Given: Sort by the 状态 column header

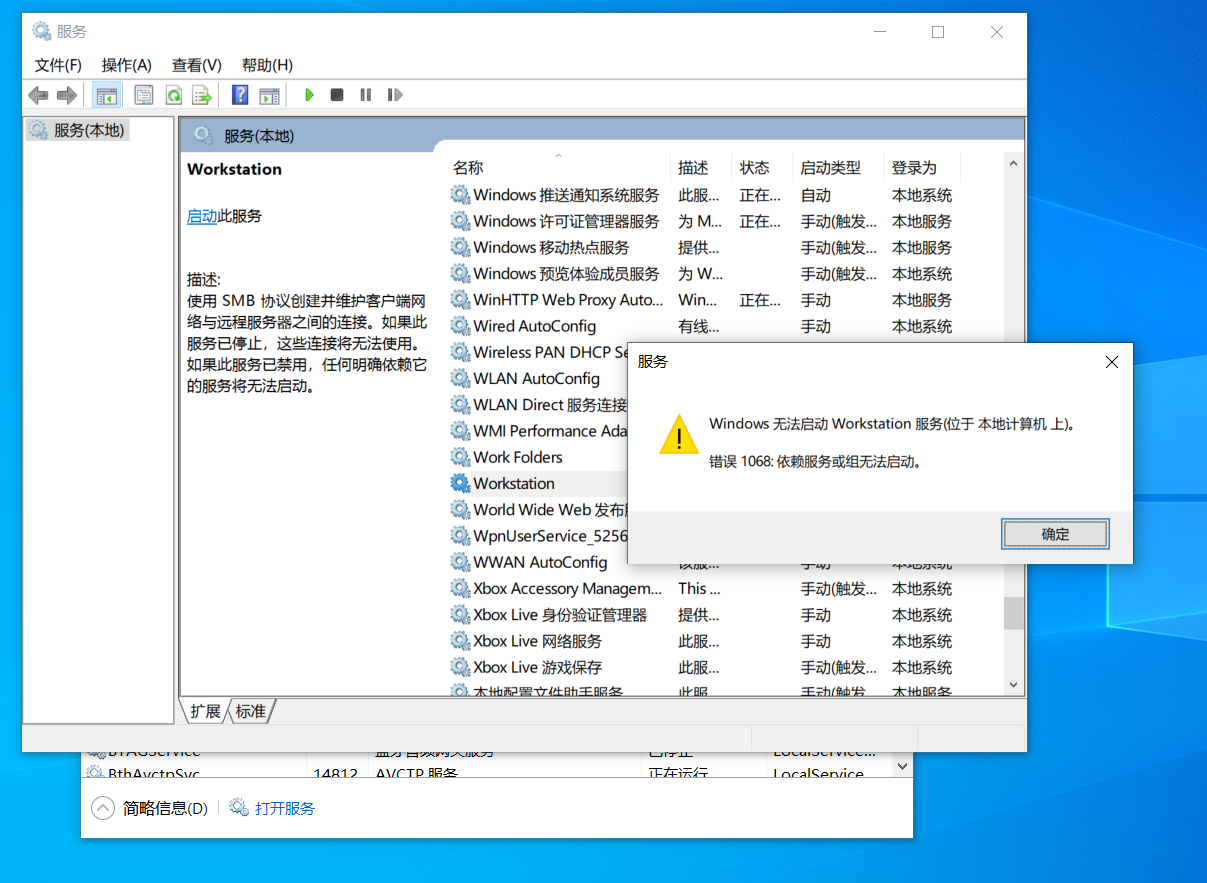Looking at the screenshot, I should coord(762,167).
